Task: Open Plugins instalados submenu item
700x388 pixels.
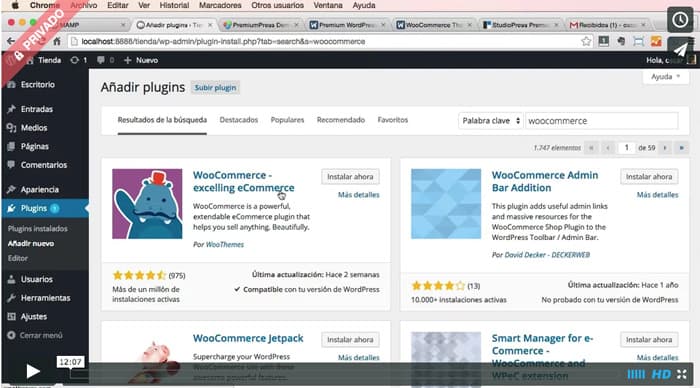Action: (38, 229)
